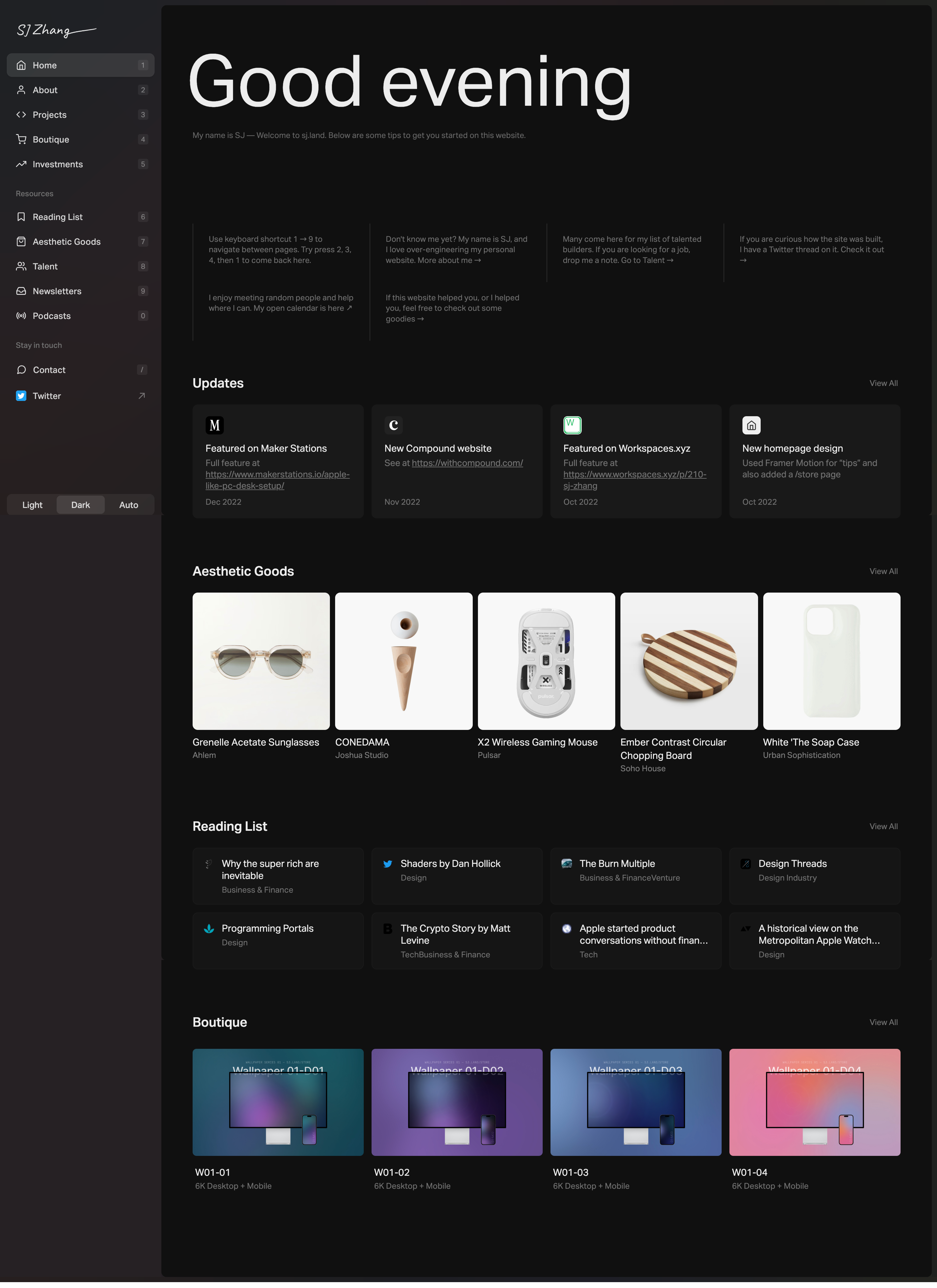
Task: Click the house icon on New homepage design
Action: (751, 425)
